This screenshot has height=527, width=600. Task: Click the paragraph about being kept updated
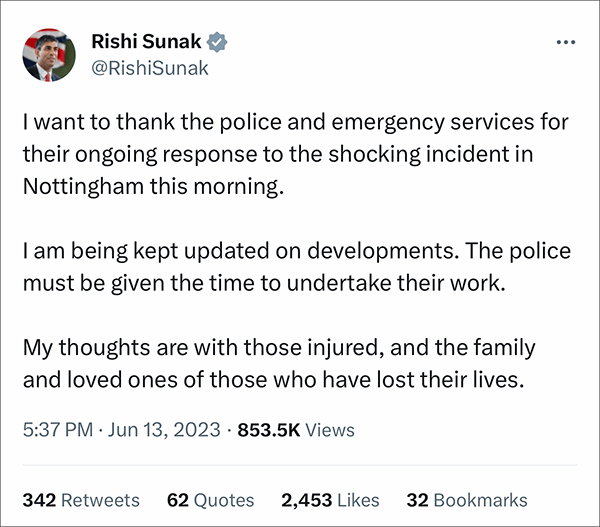tap(297, 267)
